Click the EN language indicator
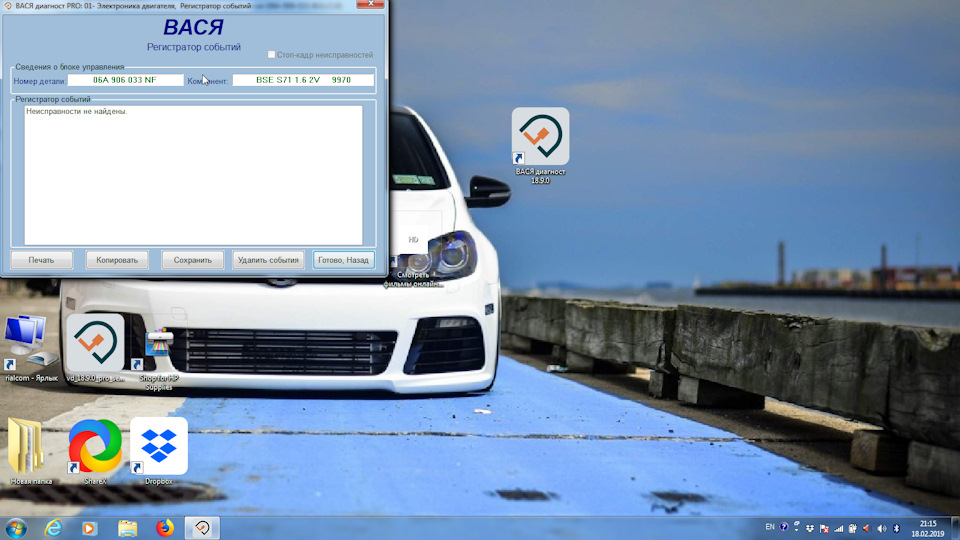960x540 pixels. click(770, 527)
